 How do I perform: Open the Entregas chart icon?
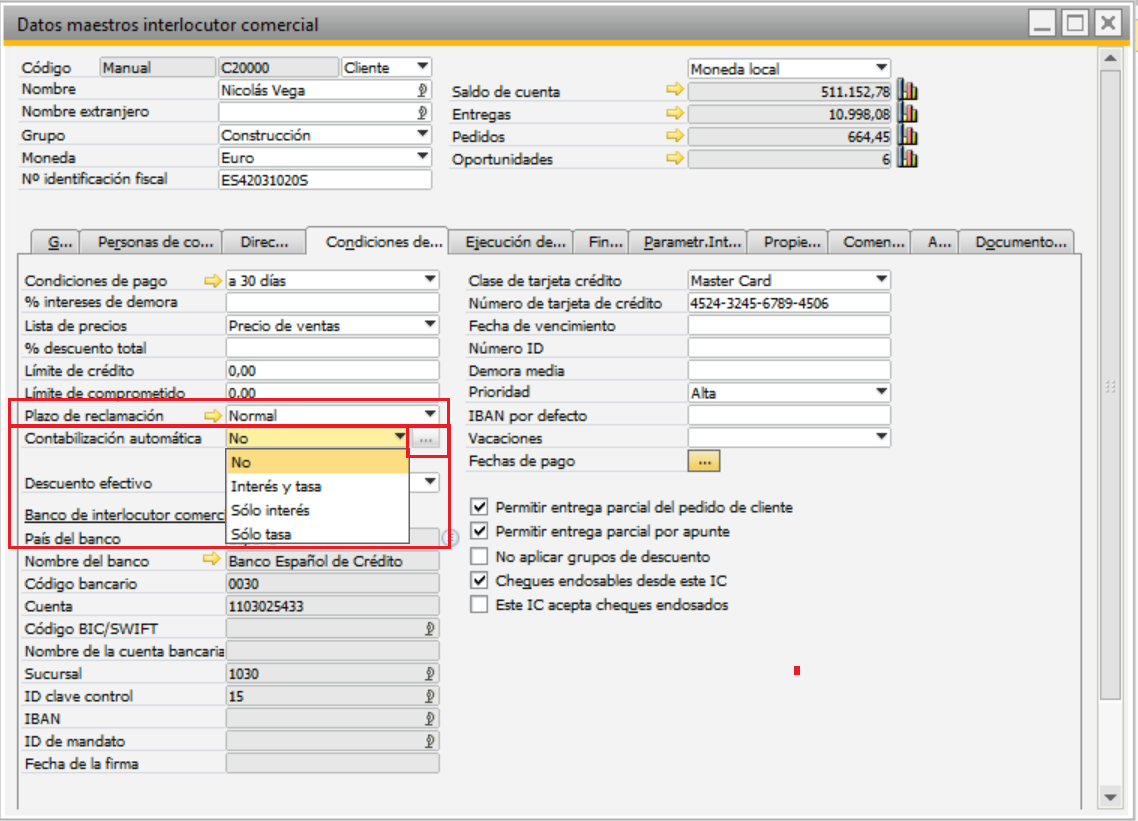(907, 114)
